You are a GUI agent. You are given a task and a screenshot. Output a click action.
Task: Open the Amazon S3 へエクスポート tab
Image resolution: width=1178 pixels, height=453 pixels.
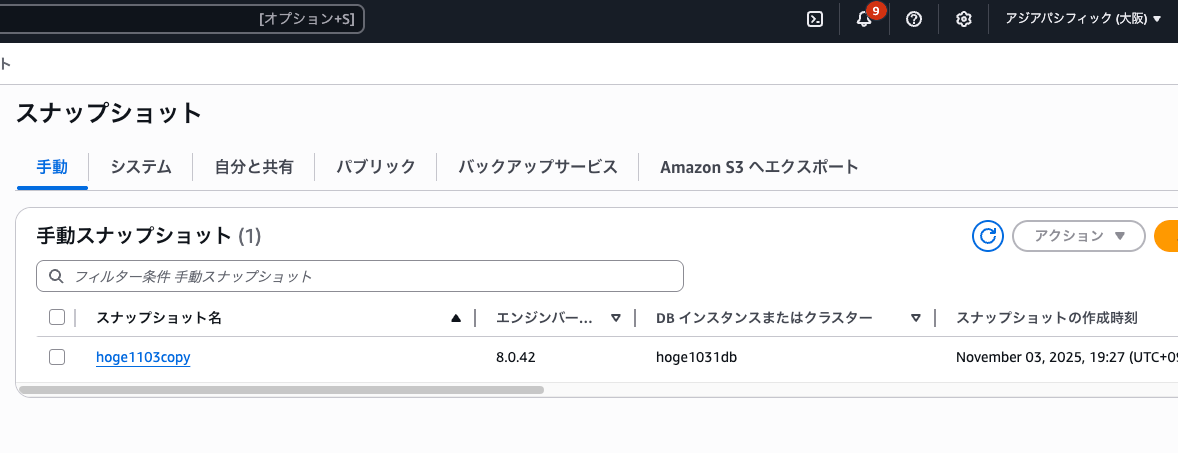click(x=759, y=167)
